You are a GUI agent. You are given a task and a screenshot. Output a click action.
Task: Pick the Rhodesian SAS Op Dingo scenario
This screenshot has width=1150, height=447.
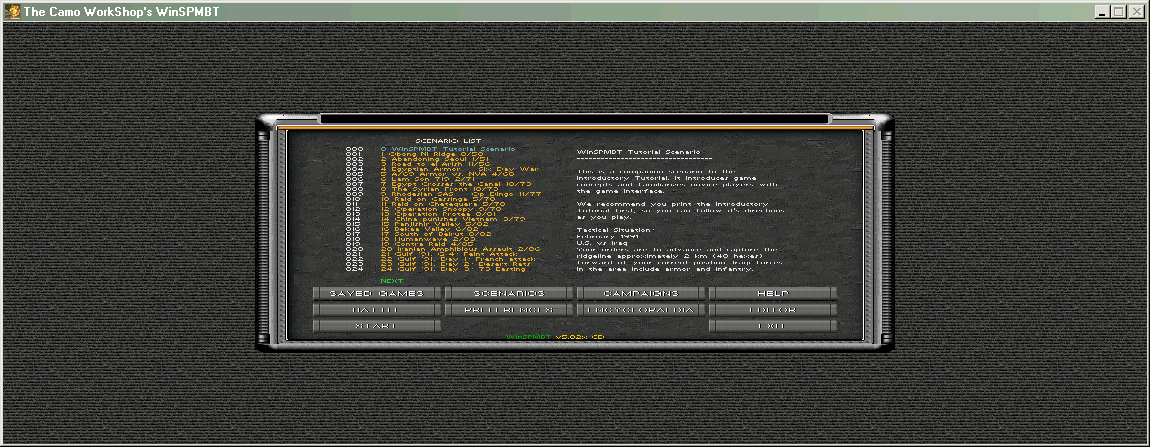450,192
